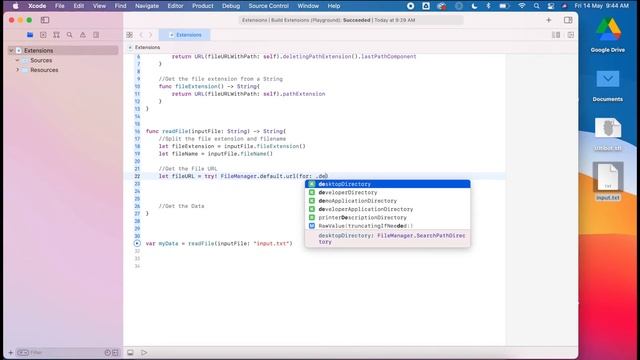Open the Find navigator magnifier icon

tap(70, 35)
